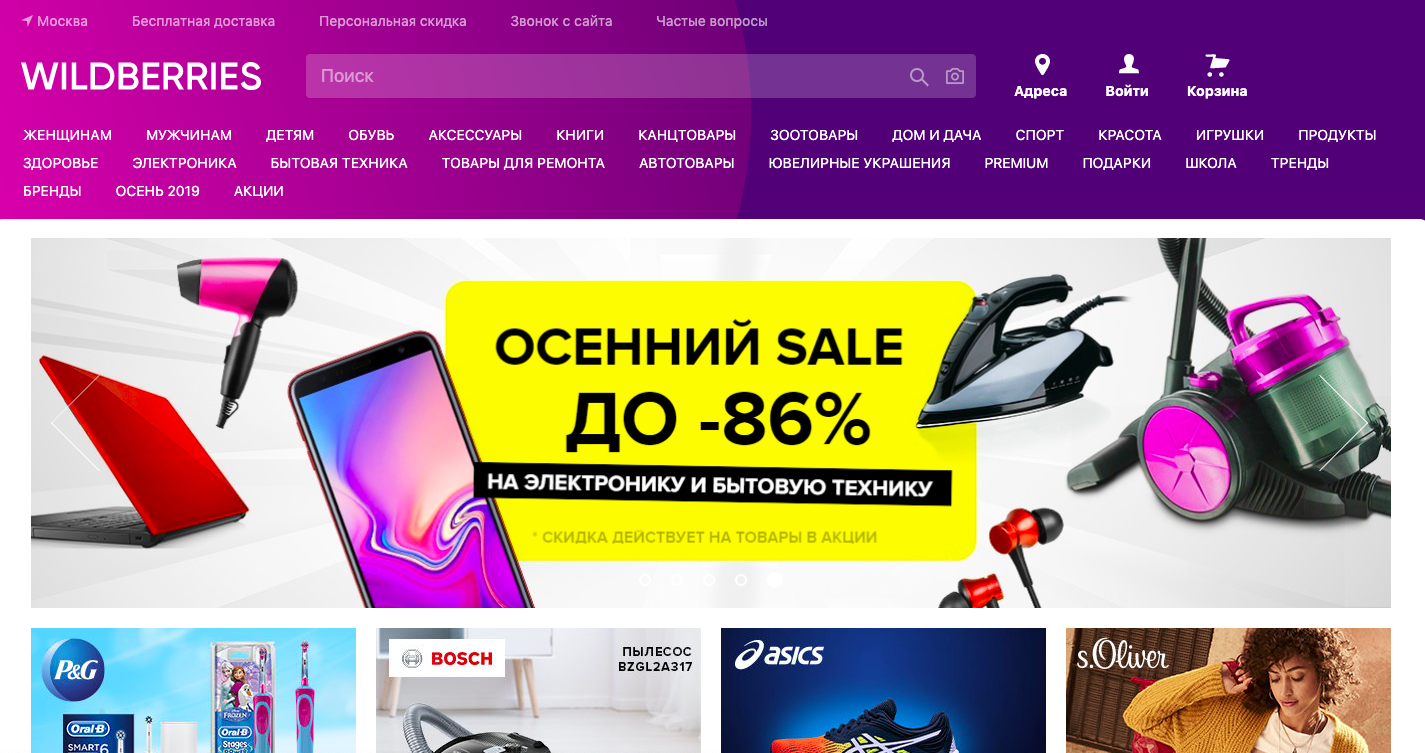Viewport: 1425px width, 753px height.
Task: Select the third carousel dot indicator
Action: pos(709,579)
